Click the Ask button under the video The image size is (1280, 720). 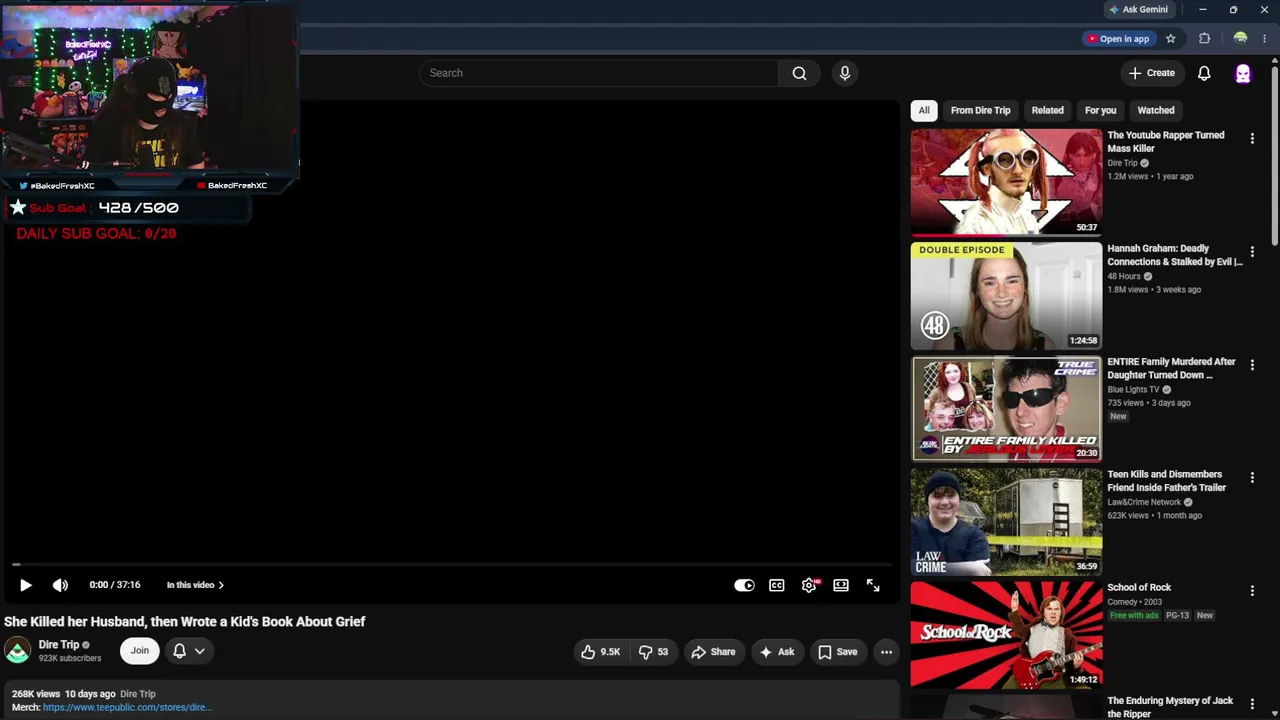(x=777, y=652)
